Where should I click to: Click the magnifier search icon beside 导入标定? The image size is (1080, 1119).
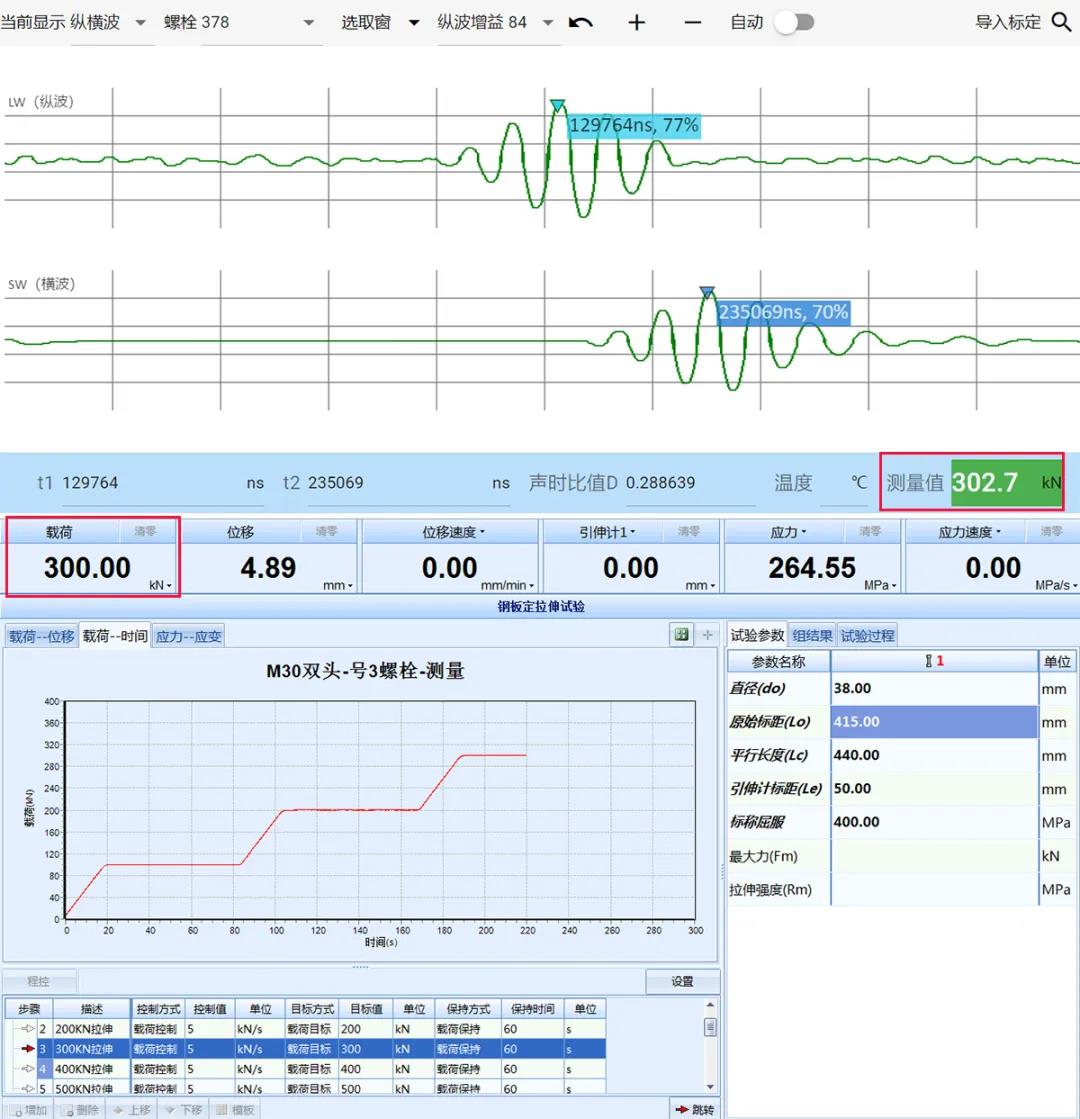(x=1062, y=22)
